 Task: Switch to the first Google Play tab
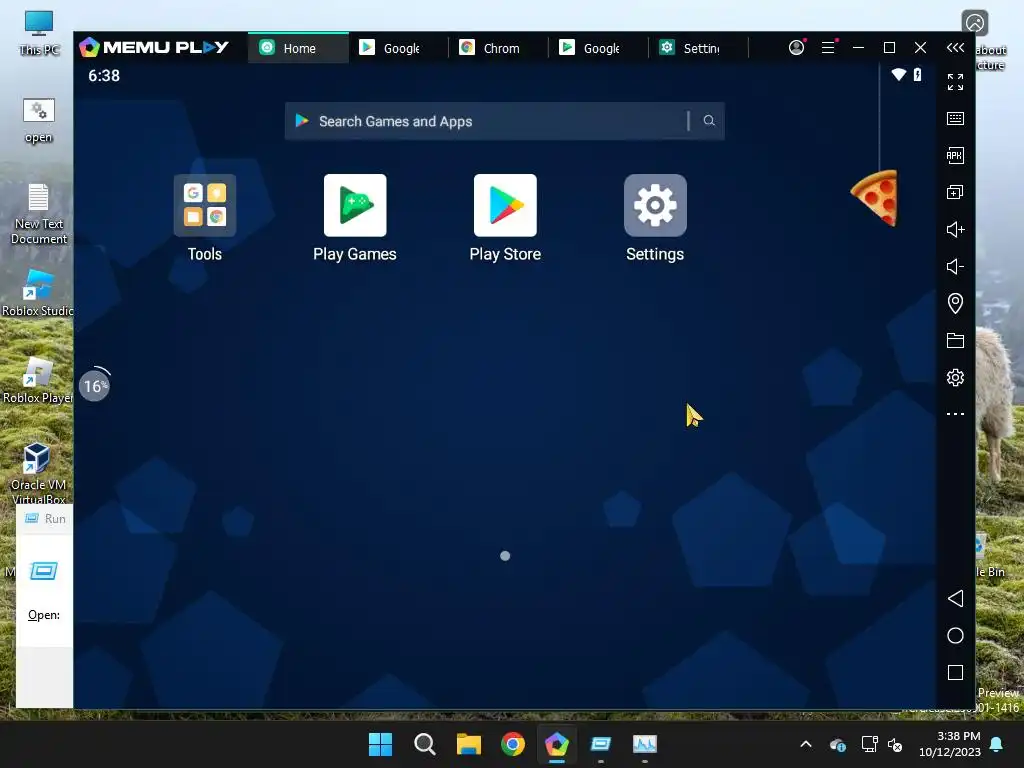[x=399, y=48]
